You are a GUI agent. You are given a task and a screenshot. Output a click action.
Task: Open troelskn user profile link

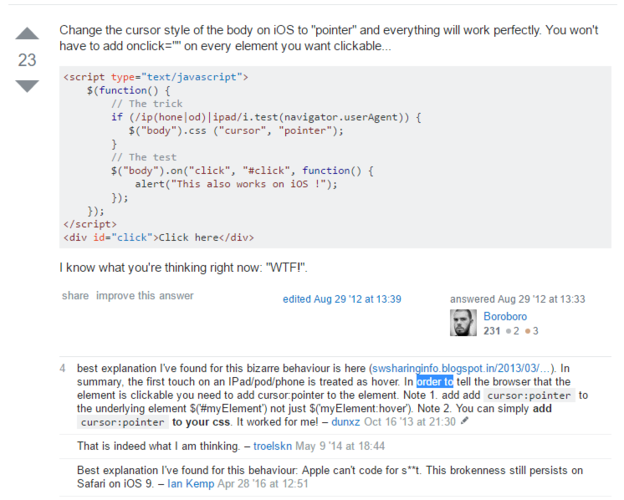273,446
